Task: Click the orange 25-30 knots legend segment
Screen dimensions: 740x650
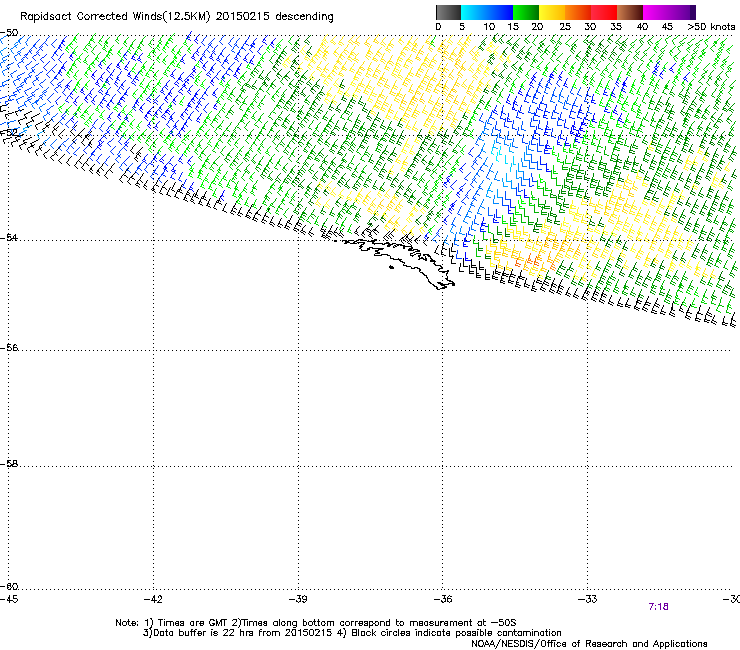Action: (578, 12)
